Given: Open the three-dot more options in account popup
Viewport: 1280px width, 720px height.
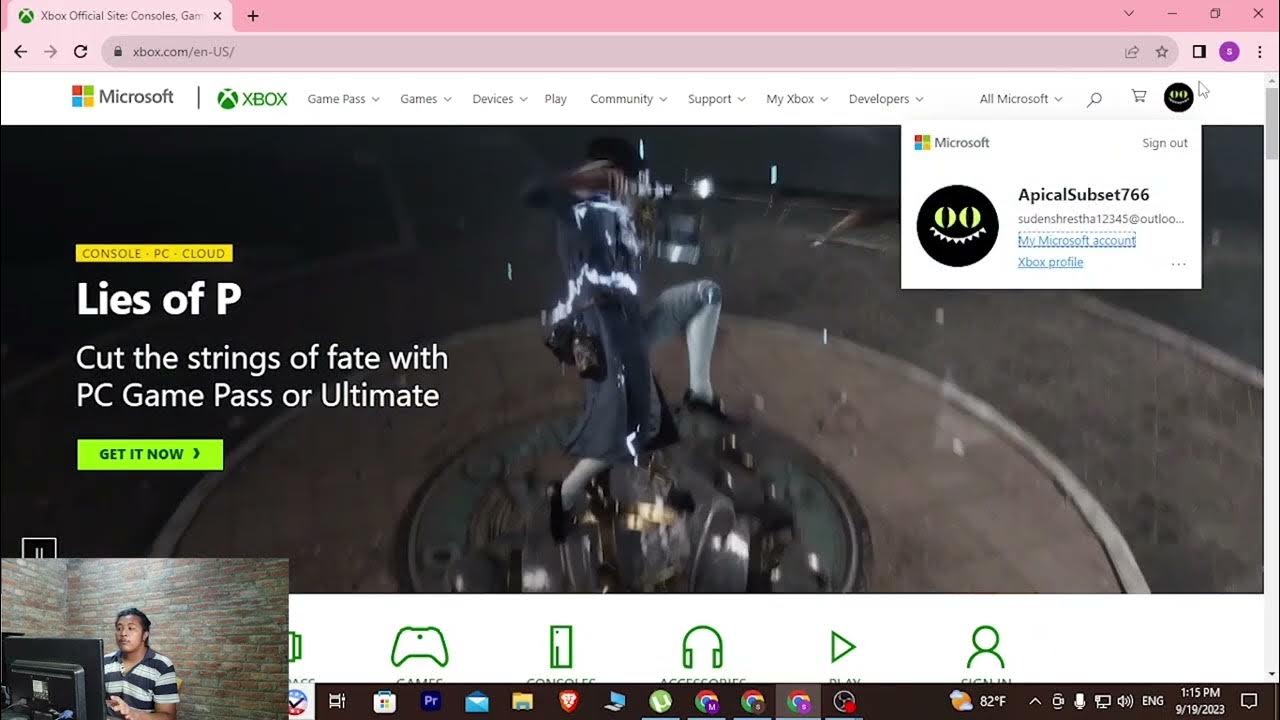Looking at the screenshot, I should [1178, 263].
